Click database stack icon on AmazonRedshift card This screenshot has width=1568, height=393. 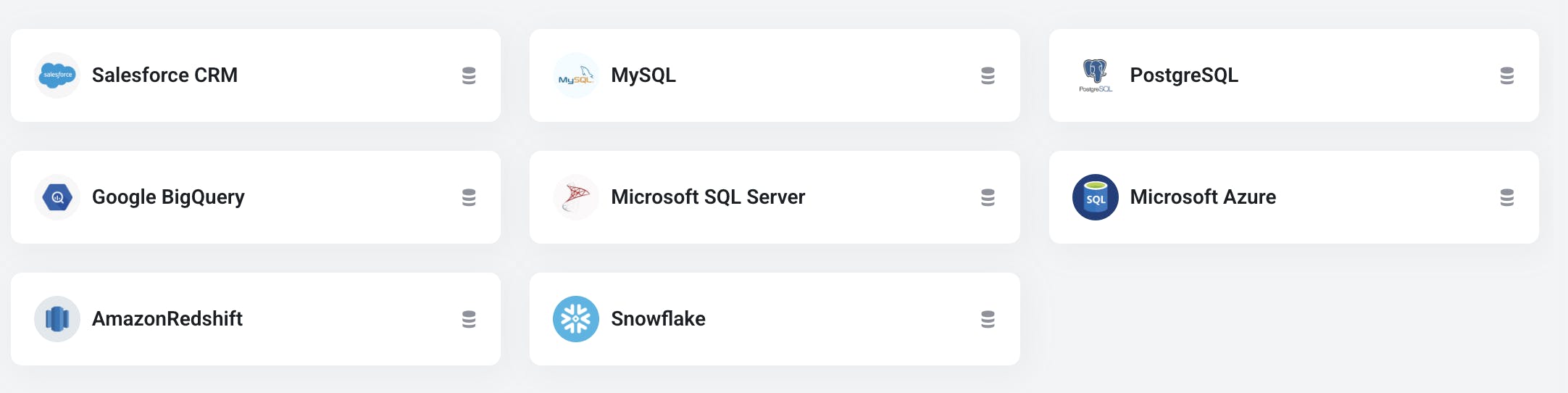469,319
